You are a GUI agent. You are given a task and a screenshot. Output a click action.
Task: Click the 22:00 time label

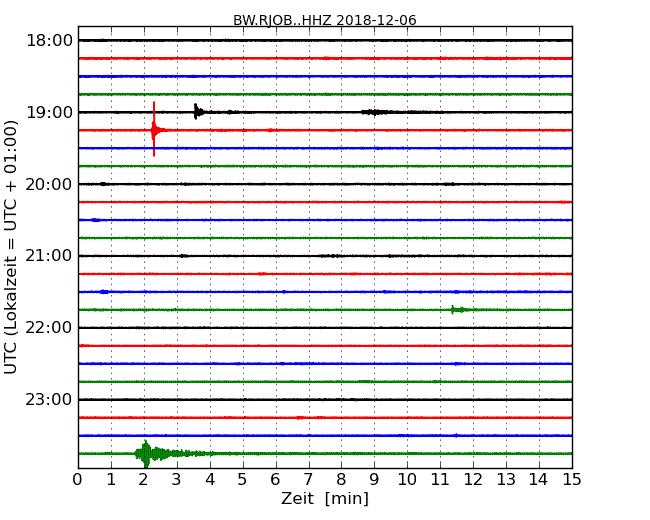click(49, 328)
